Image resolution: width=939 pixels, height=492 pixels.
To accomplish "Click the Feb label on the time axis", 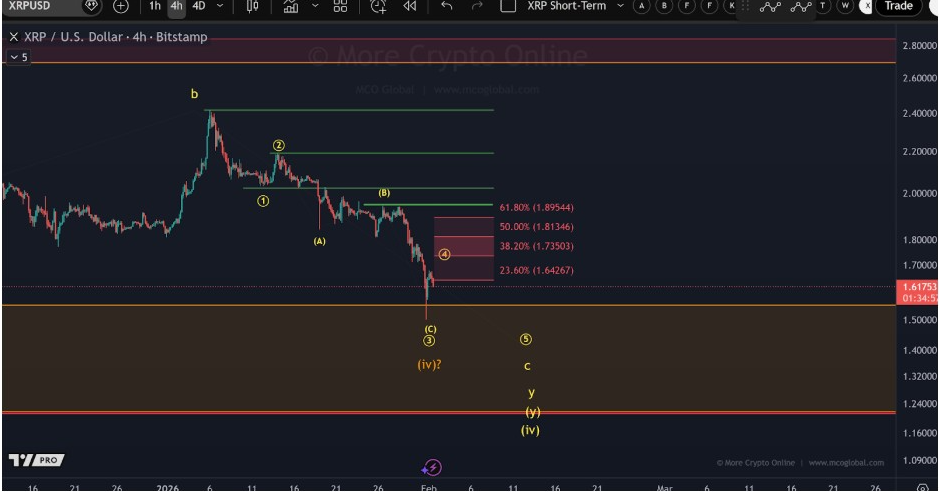I will (428, 488).
